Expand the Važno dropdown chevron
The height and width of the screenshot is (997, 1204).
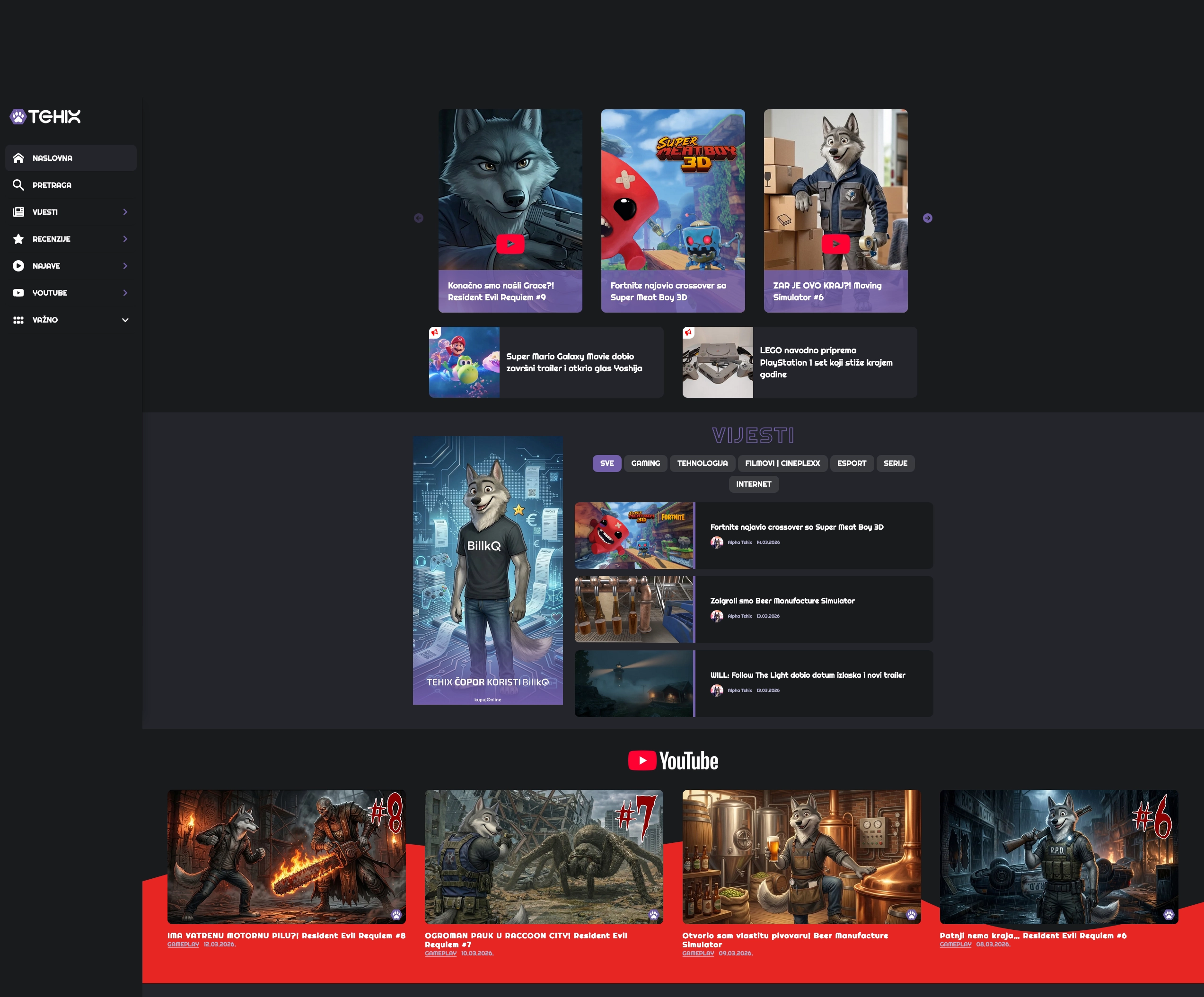tap(125, 320)
